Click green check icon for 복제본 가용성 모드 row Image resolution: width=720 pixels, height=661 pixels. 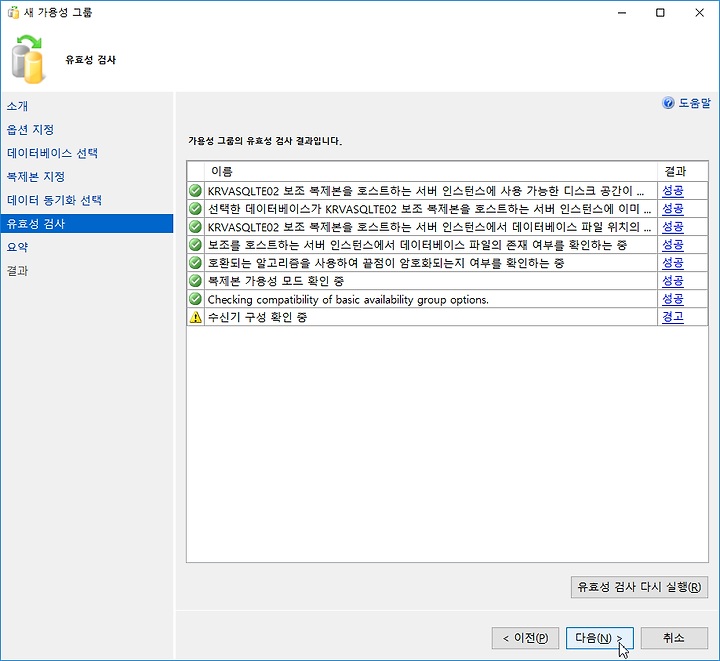pyautogui.click(x=196, y=280)
